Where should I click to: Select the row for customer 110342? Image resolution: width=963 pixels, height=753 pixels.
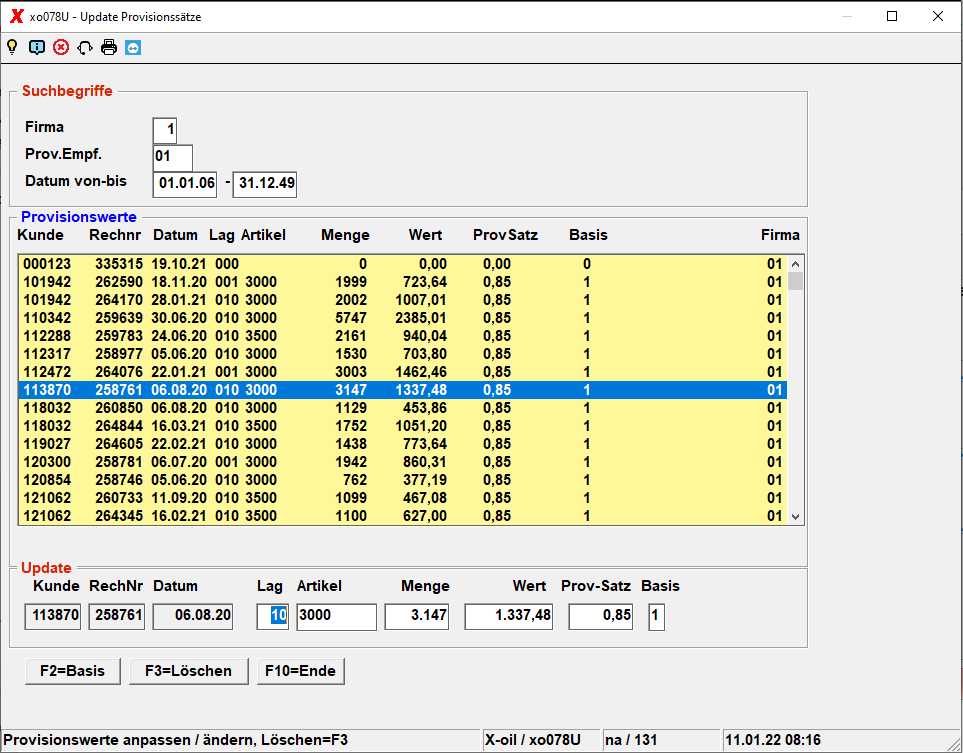point(403,318)
